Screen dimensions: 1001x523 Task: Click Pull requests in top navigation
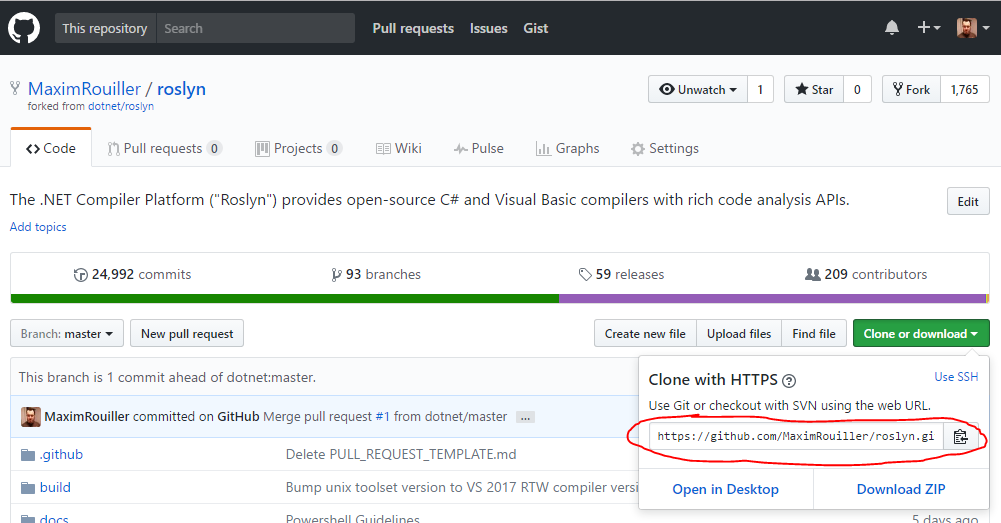pyautogui.click(x=413, y=28)
